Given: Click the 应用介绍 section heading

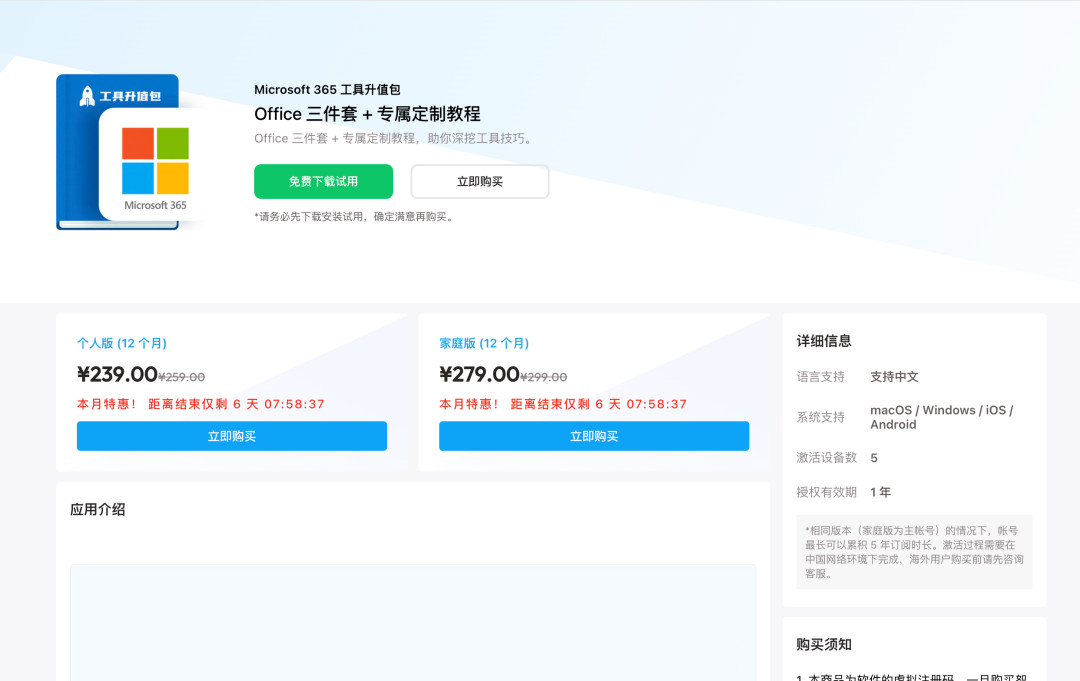Looking at the screenshot, I should click(98, 510).
